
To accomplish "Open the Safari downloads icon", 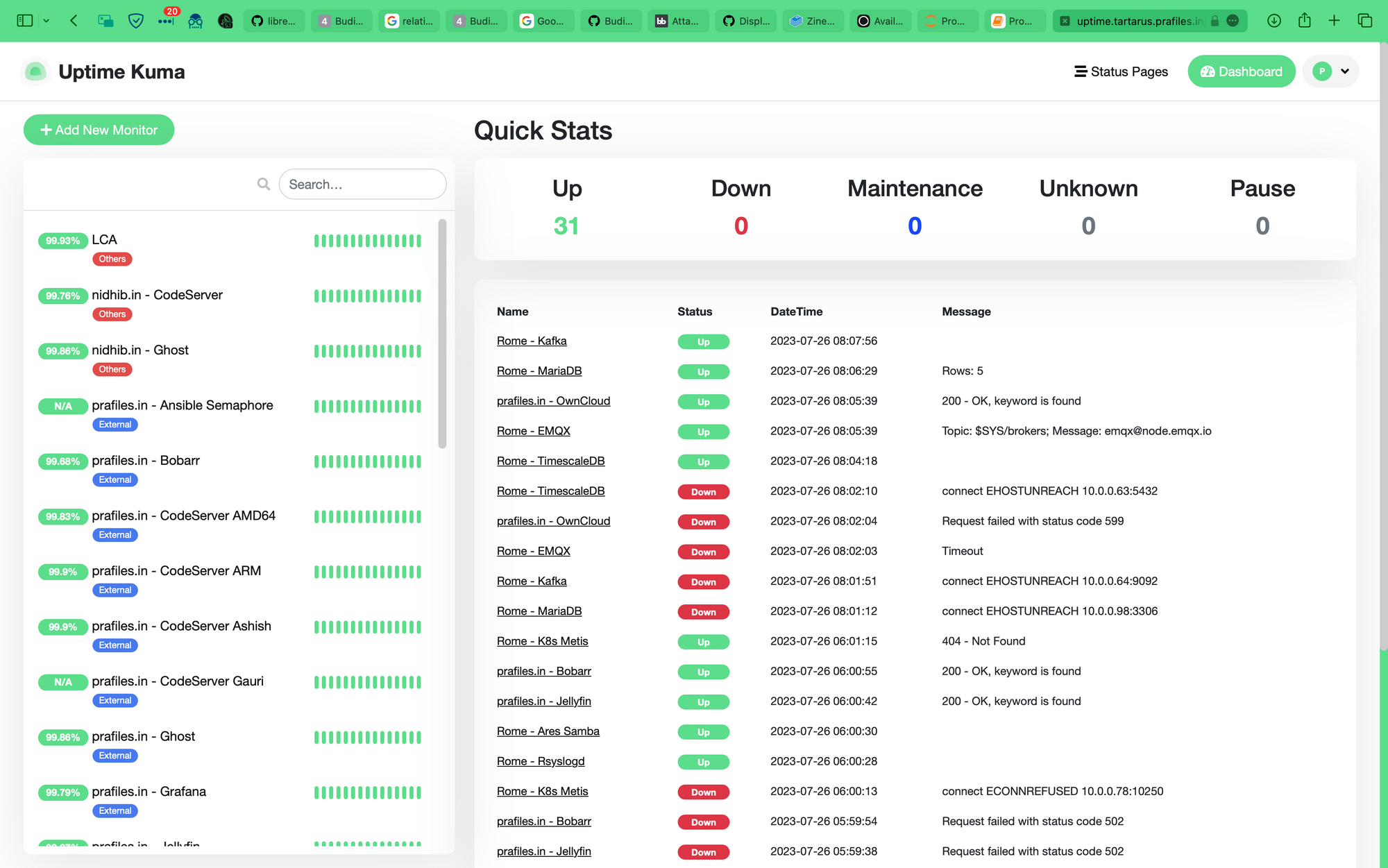I will (1274, 21).
